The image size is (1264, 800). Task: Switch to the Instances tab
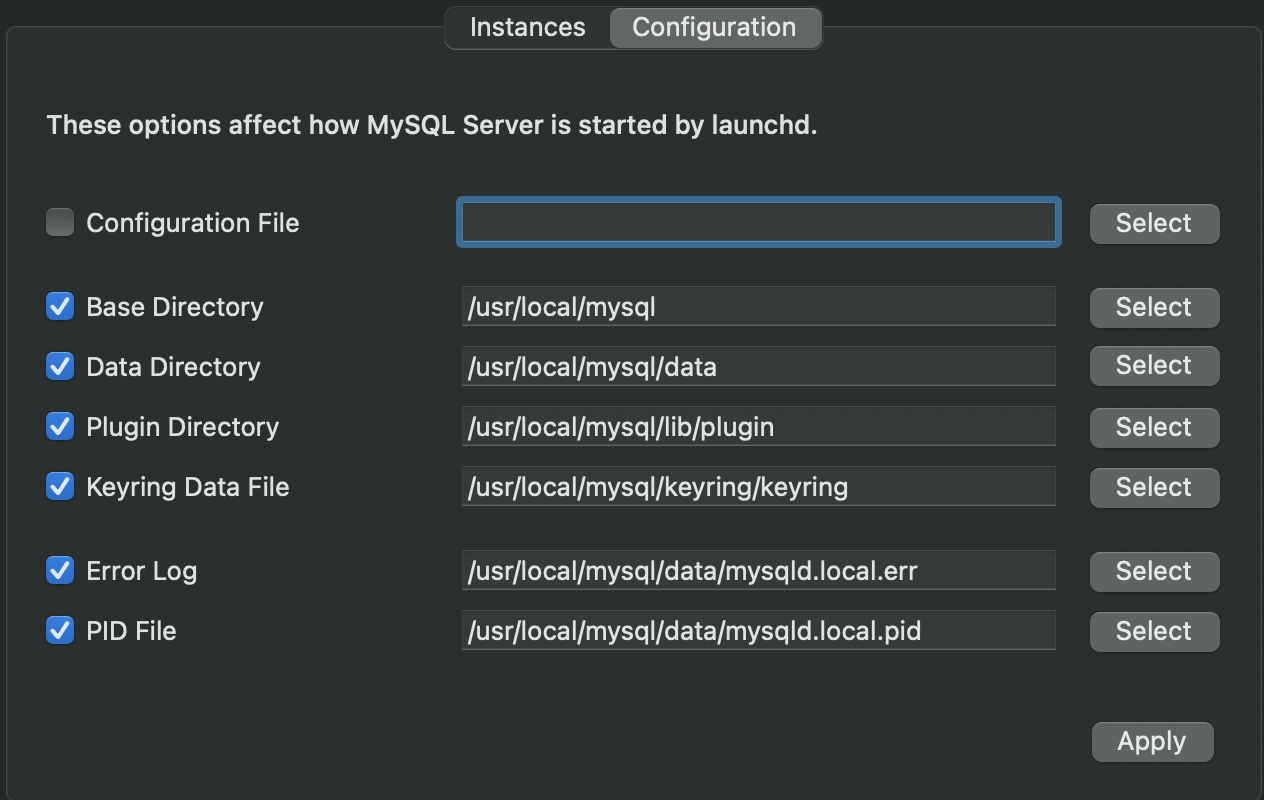(527, 27)
